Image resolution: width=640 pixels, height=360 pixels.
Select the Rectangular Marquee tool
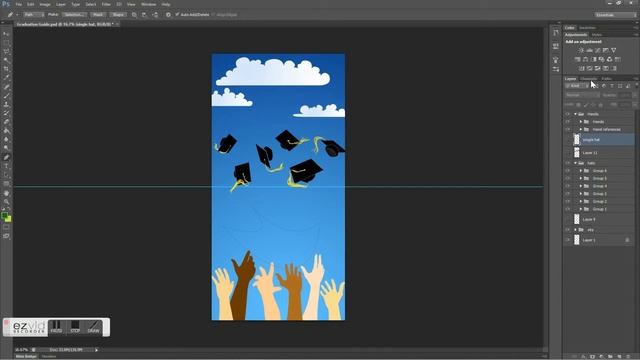click(6, 43)
